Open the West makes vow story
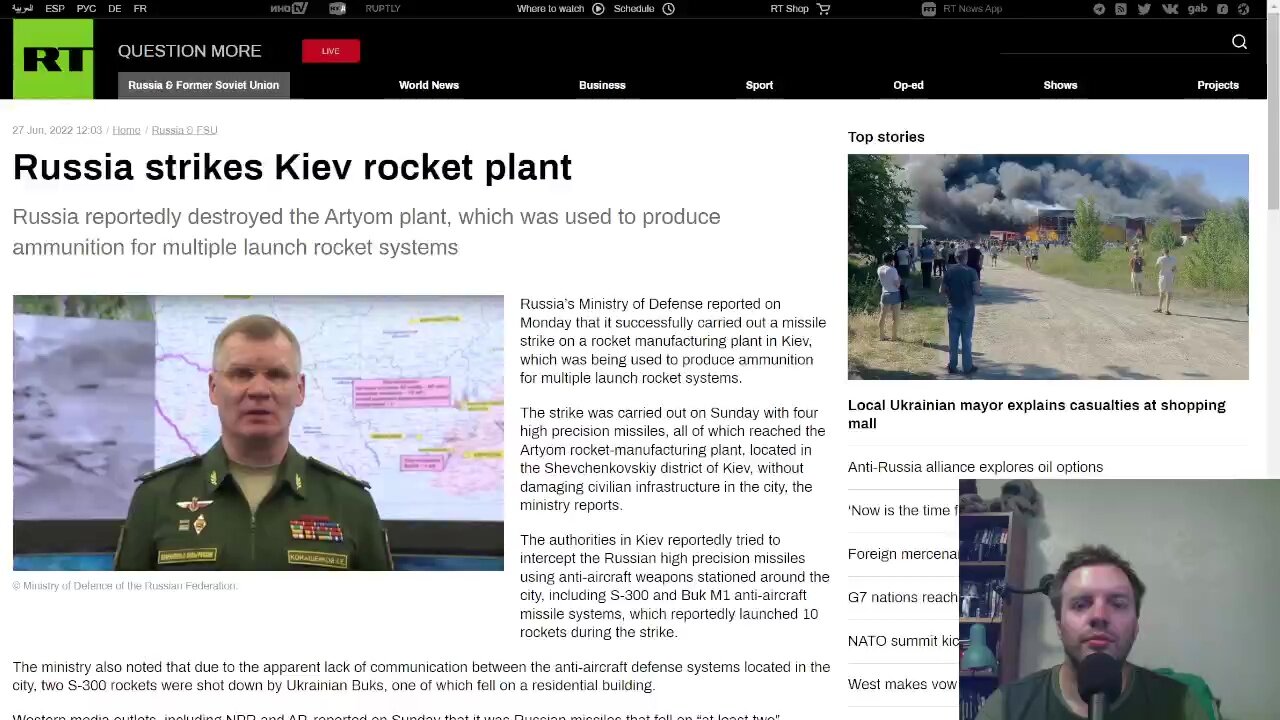 [x=903, y=684]
